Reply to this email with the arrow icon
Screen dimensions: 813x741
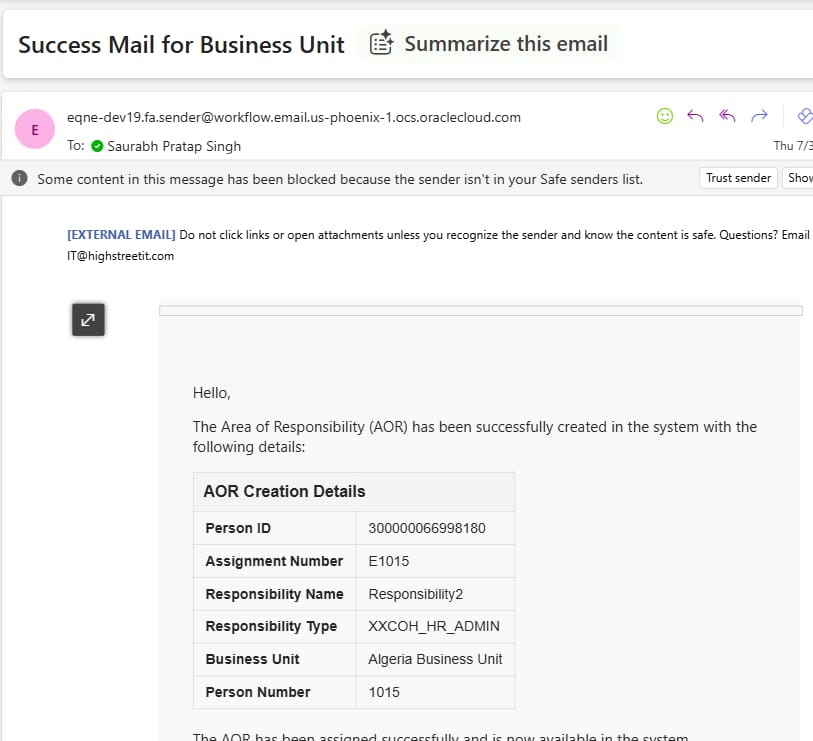695,116
